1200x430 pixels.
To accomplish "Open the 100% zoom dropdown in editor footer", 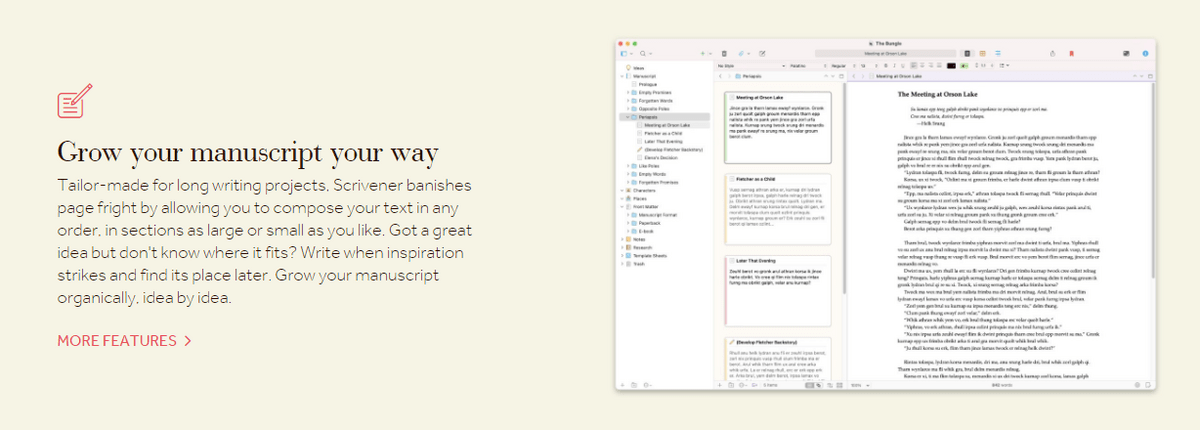I will (x=860, y=384).
